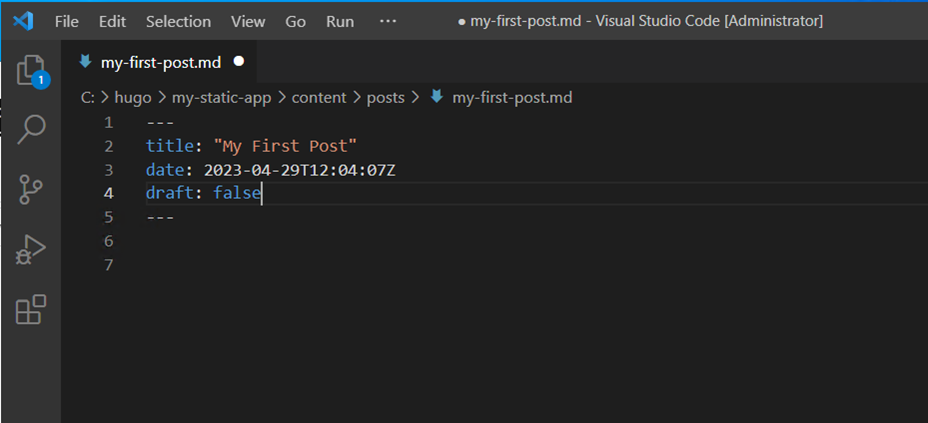
Task: Open the Go menu
Action: click(x=296, y=21)
